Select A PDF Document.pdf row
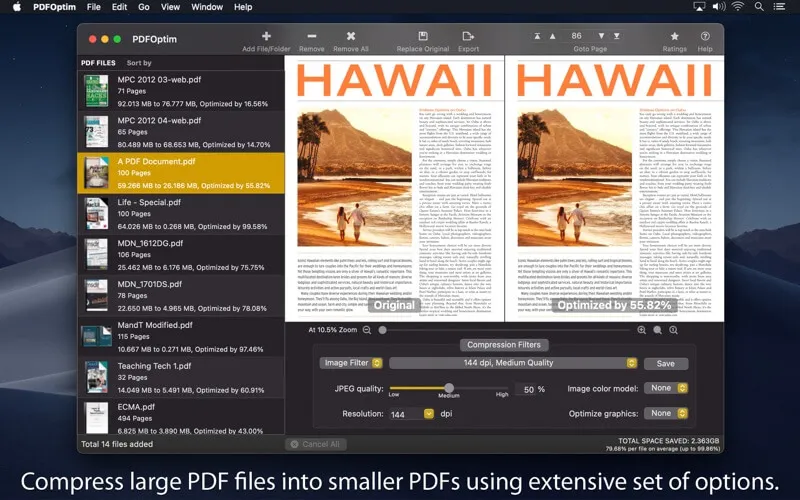Image resolution: width=800 pixels, height=500 pixels. point(181,173)
